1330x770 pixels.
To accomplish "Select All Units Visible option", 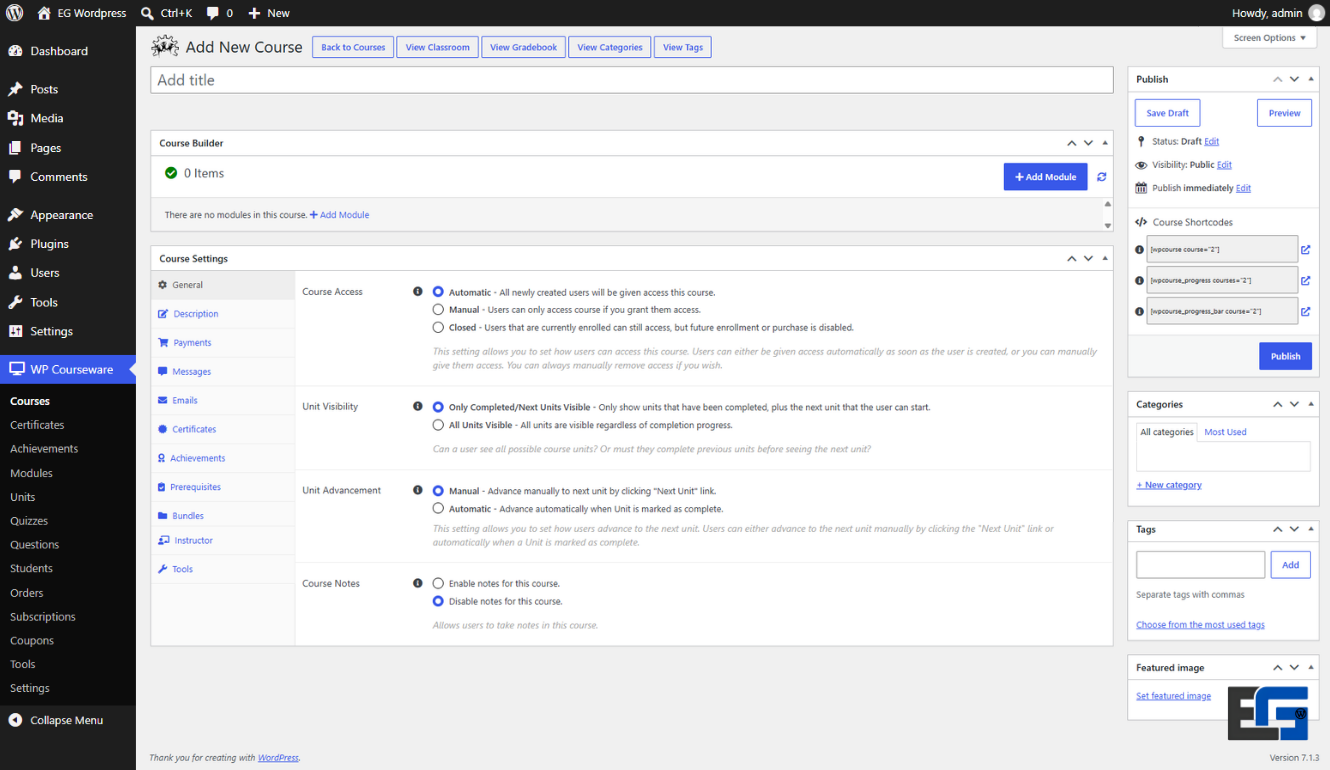I will tap(438, 425).
